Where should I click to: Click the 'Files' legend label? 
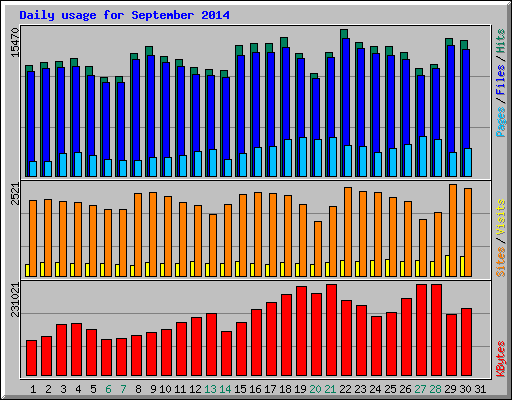click(500, 79)
